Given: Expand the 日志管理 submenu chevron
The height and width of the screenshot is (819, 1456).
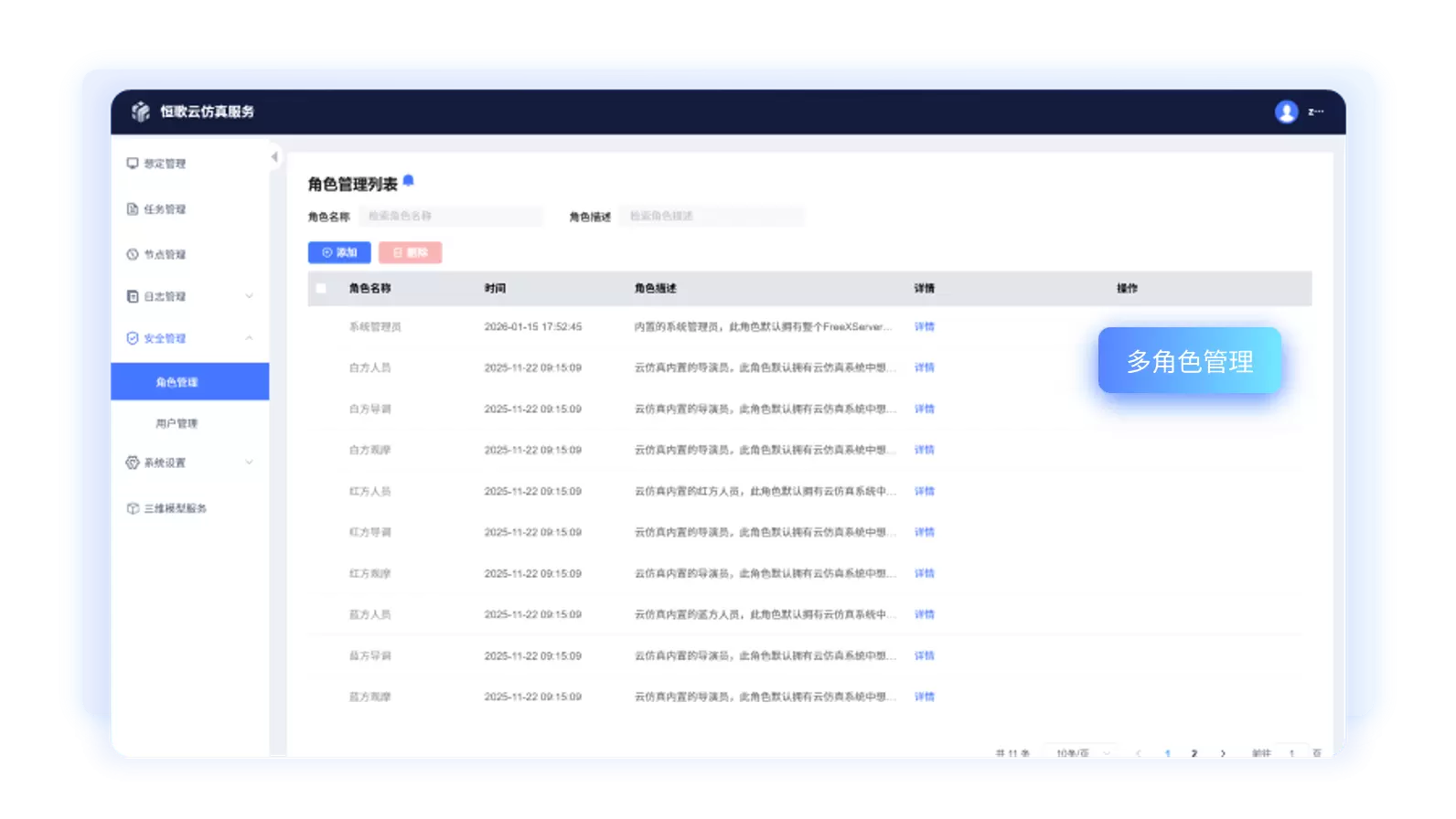Looking at the screenshot, I should point(249,296).
